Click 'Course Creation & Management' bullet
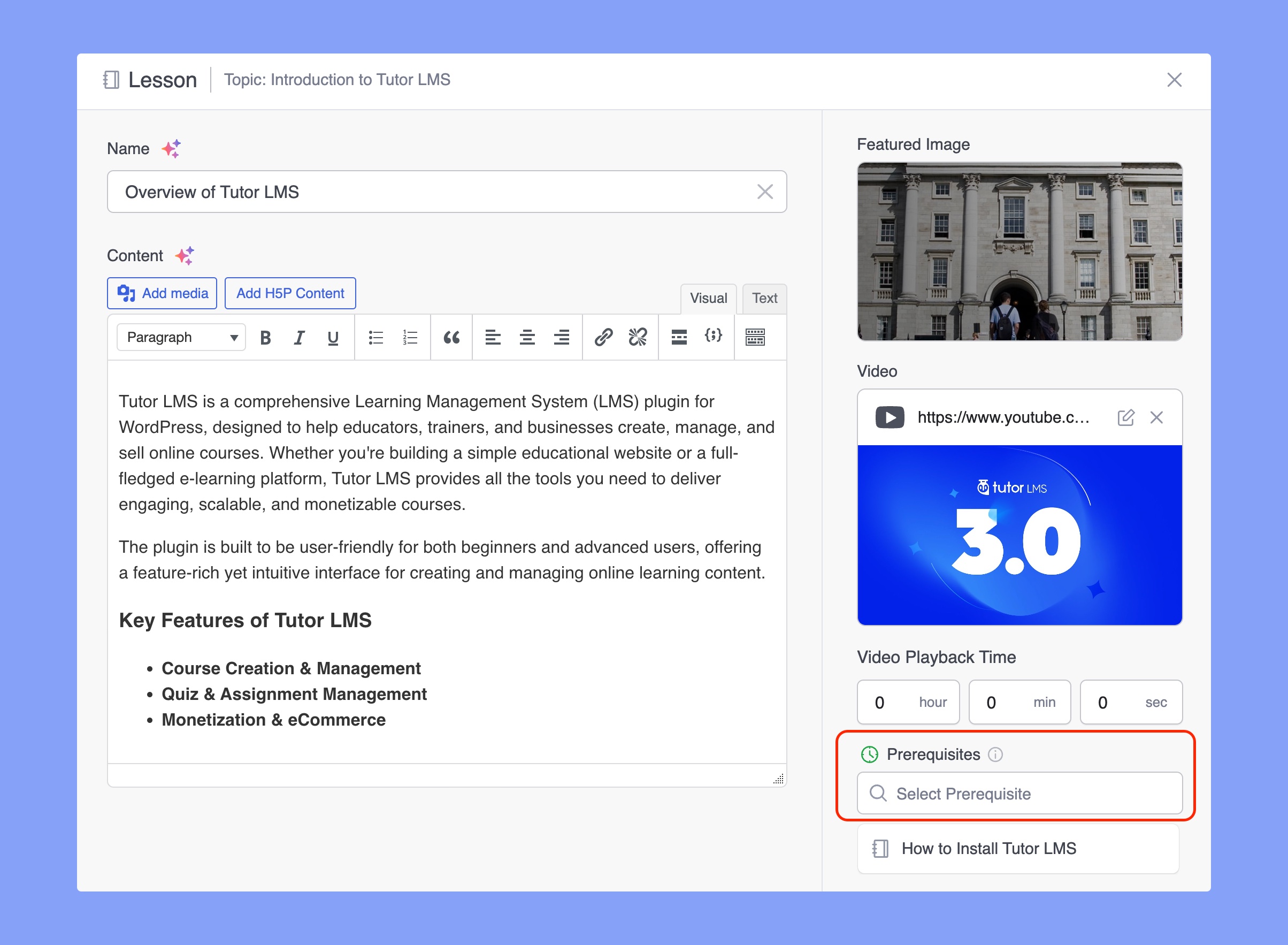This screenshot has height=945, width=1288. (x=291, y=668)
